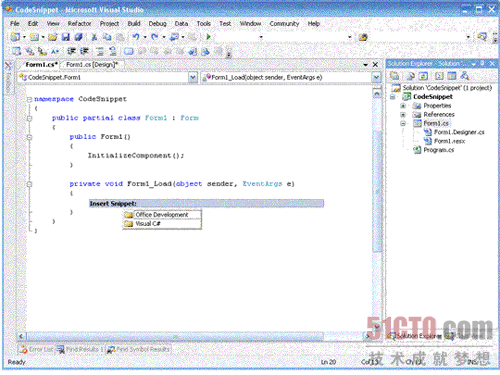The height and width of the screenshot is (375, 500).
Task: Collapse the Form1 class outlining block
Action: click(x=29, y=118)
